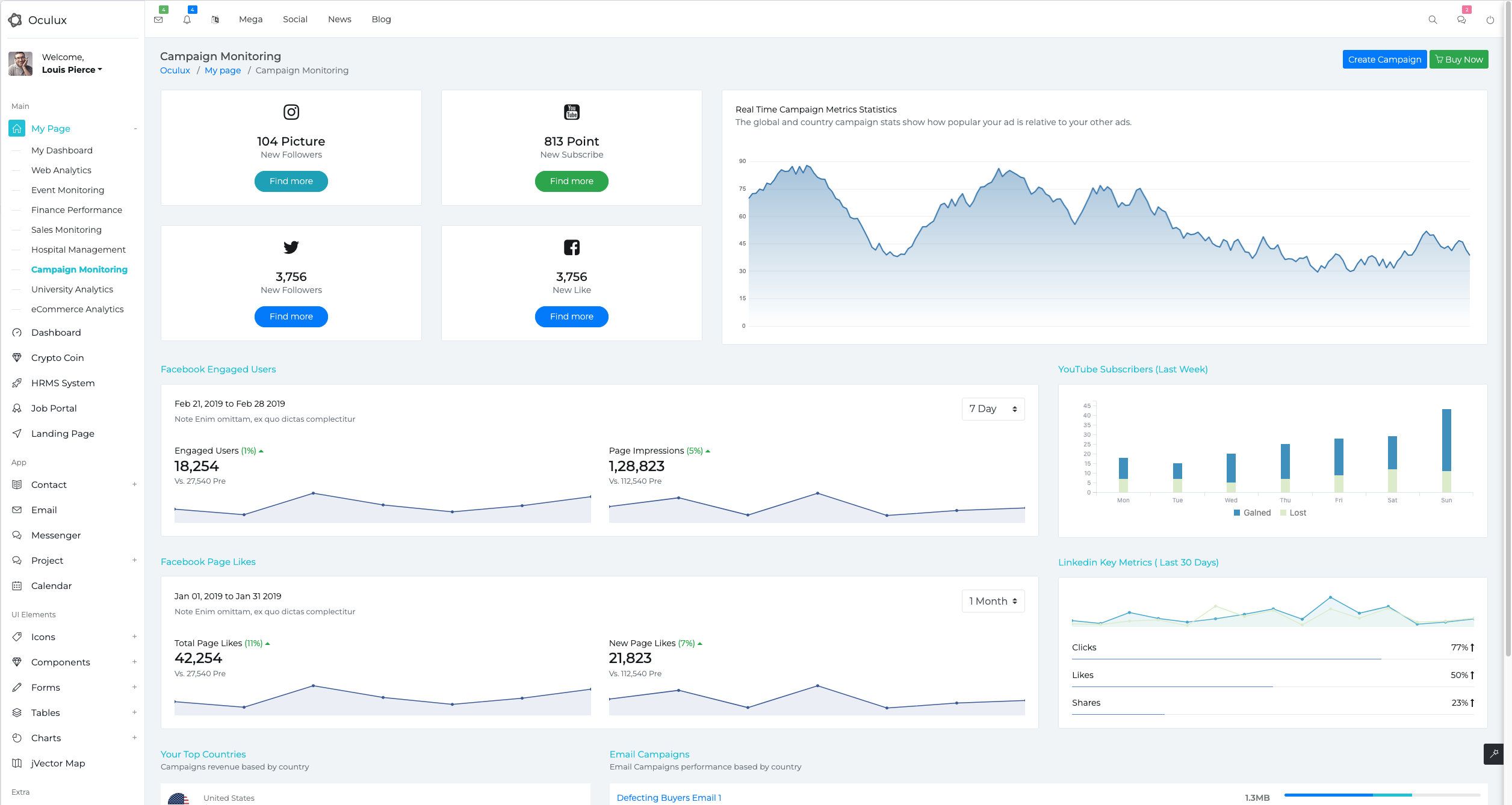Open the News menu item
The image size is (1512, 805).
click(x=339, y=19)
